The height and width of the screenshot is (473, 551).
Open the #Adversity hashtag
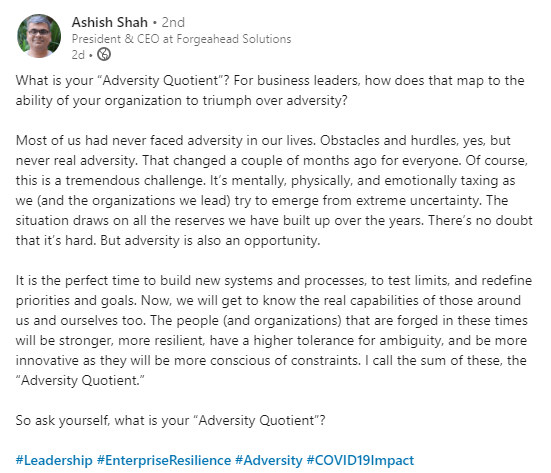[269, 460]
